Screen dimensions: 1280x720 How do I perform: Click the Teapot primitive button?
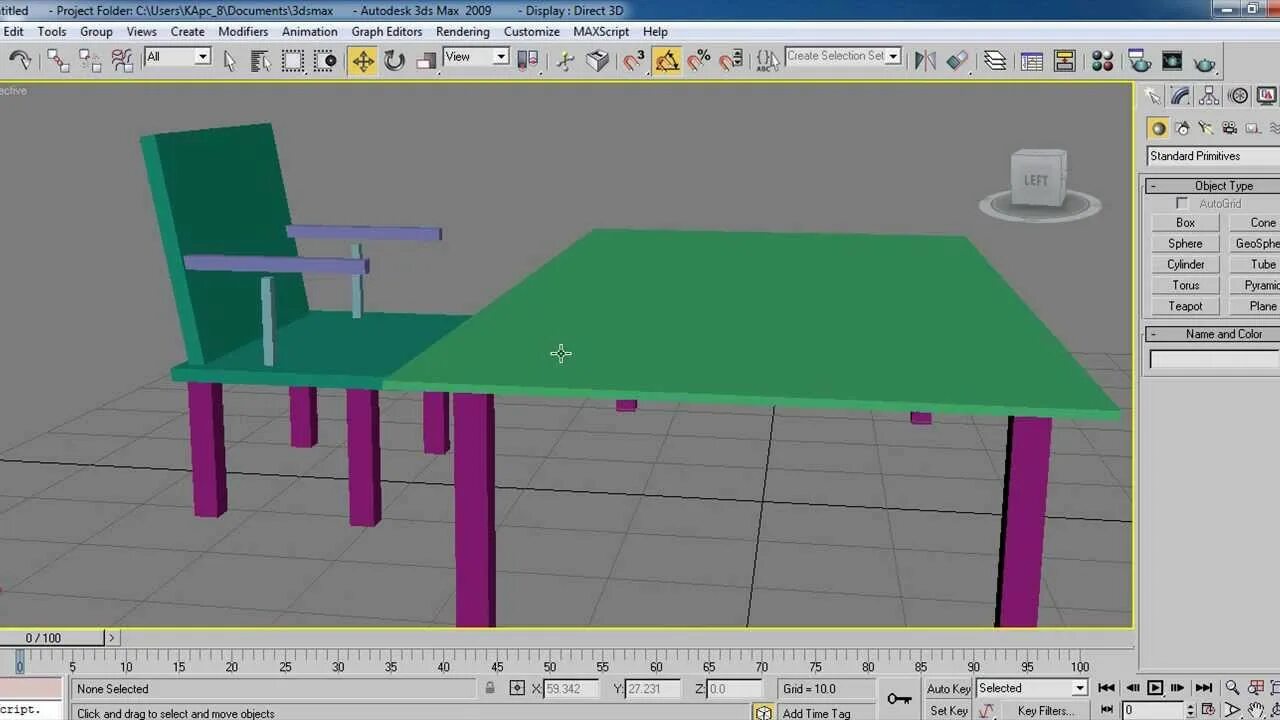point(1185,306)
